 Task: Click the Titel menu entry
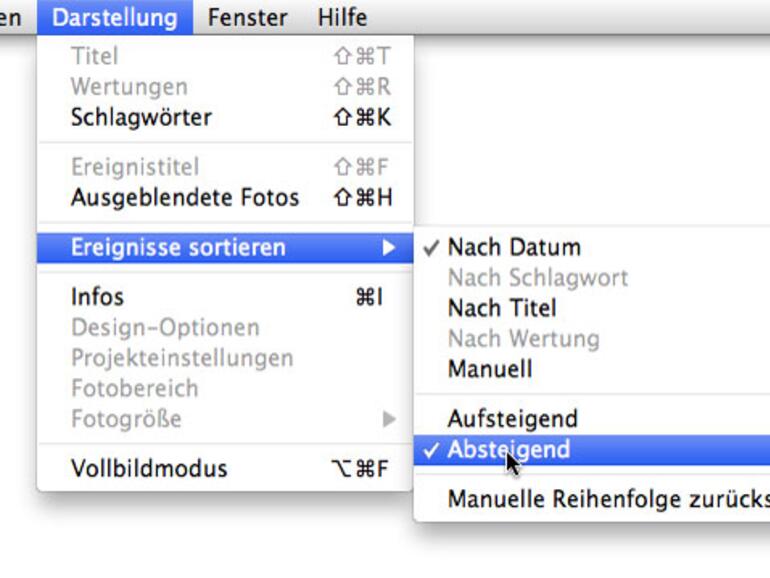(94, 57)
